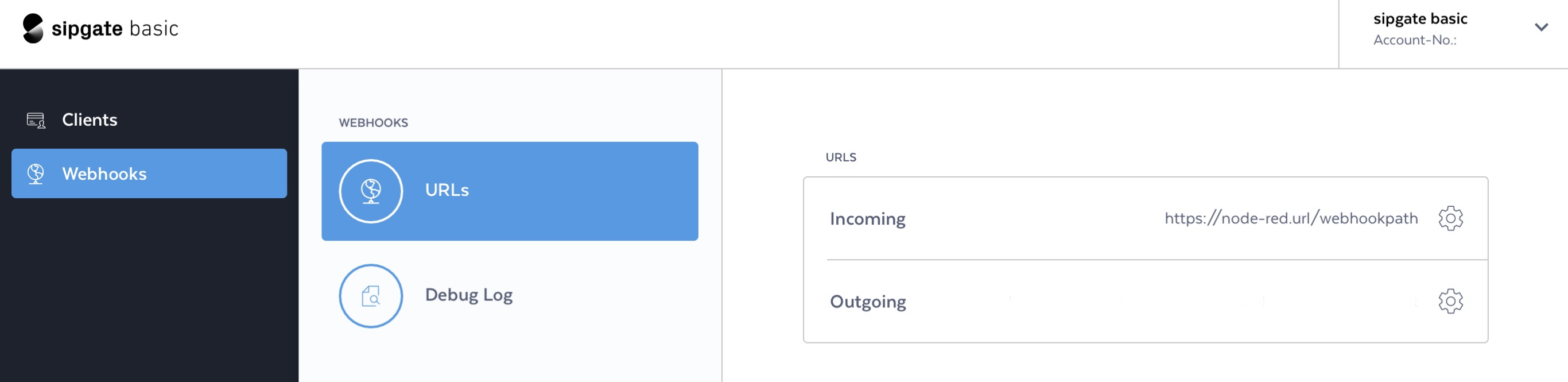
Task: Click the URLS panel heading
Action: click(x=841, y=157)
